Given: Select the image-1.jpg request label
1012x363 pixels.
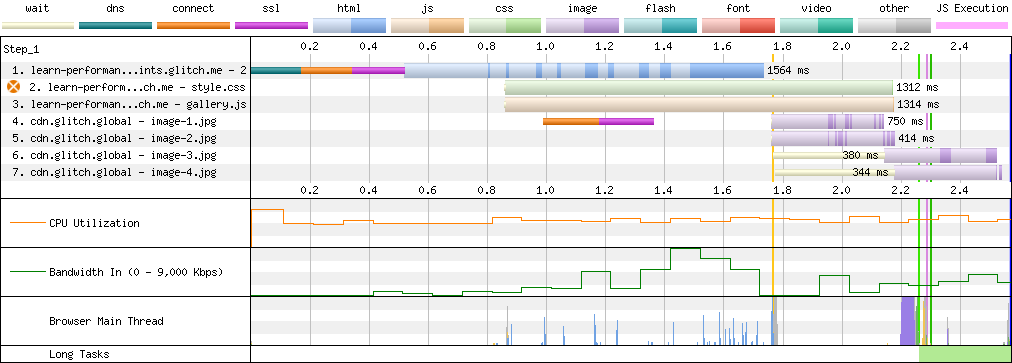Looking at the screenshot, I should [114, 121].
